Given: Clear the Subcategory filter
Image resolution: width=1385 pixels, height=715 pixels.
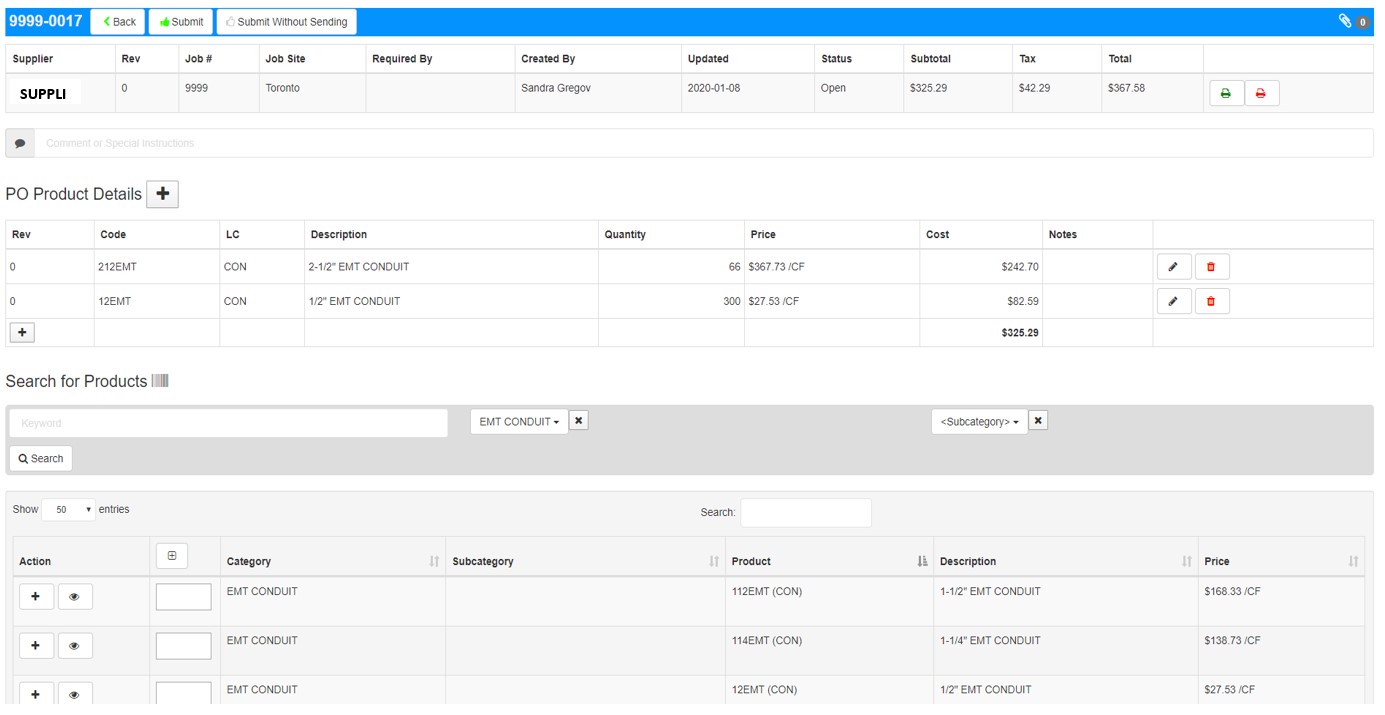Looking at the screenshot, I should point(1038,421).
